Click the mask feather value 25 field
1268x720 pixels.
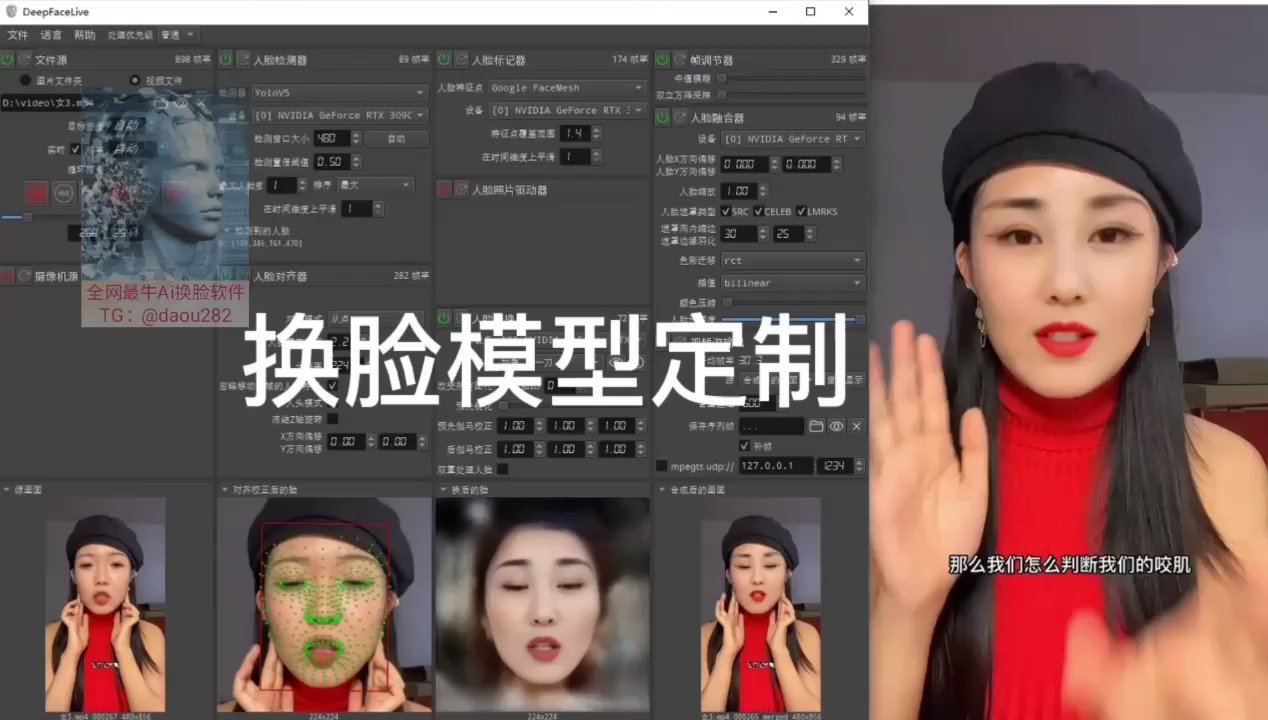[x=790, y=233]
